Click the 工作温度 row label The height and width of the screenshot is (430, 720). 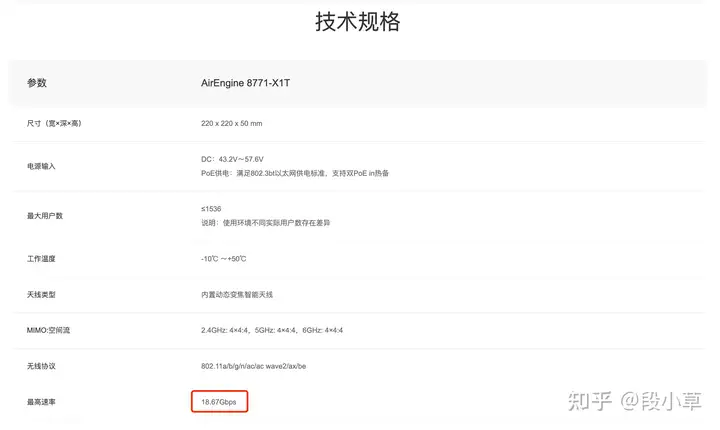pos(41,259)
